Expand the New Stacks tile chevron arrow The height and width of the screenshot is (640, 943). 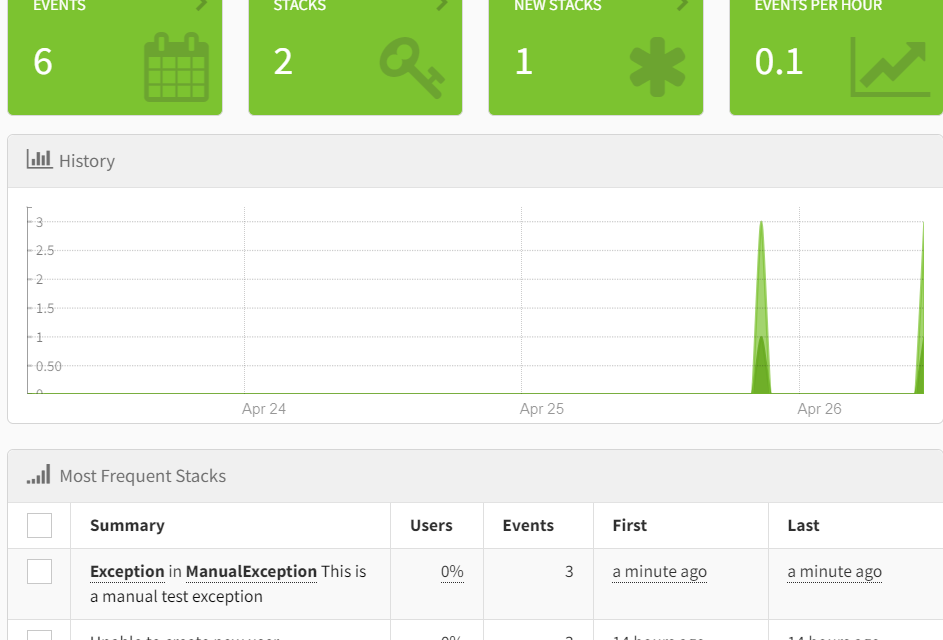pos(683,5)
